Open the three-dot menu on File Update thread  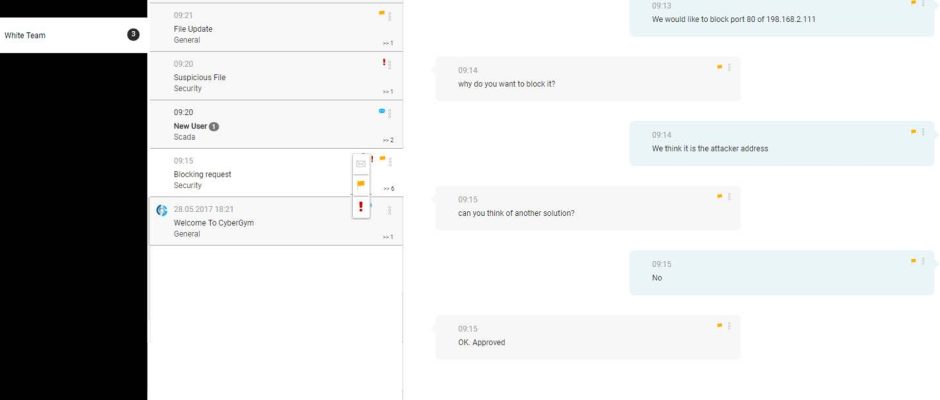pos(390,17)
